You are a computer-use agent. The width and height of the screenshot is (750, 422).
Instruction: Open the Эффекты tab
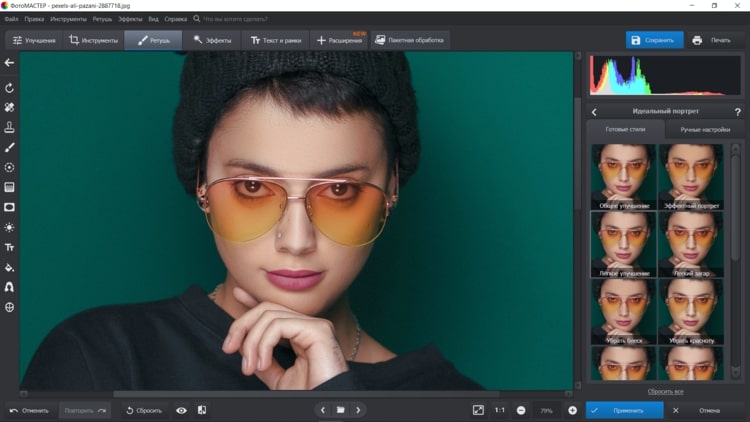(x=213, y=40)
